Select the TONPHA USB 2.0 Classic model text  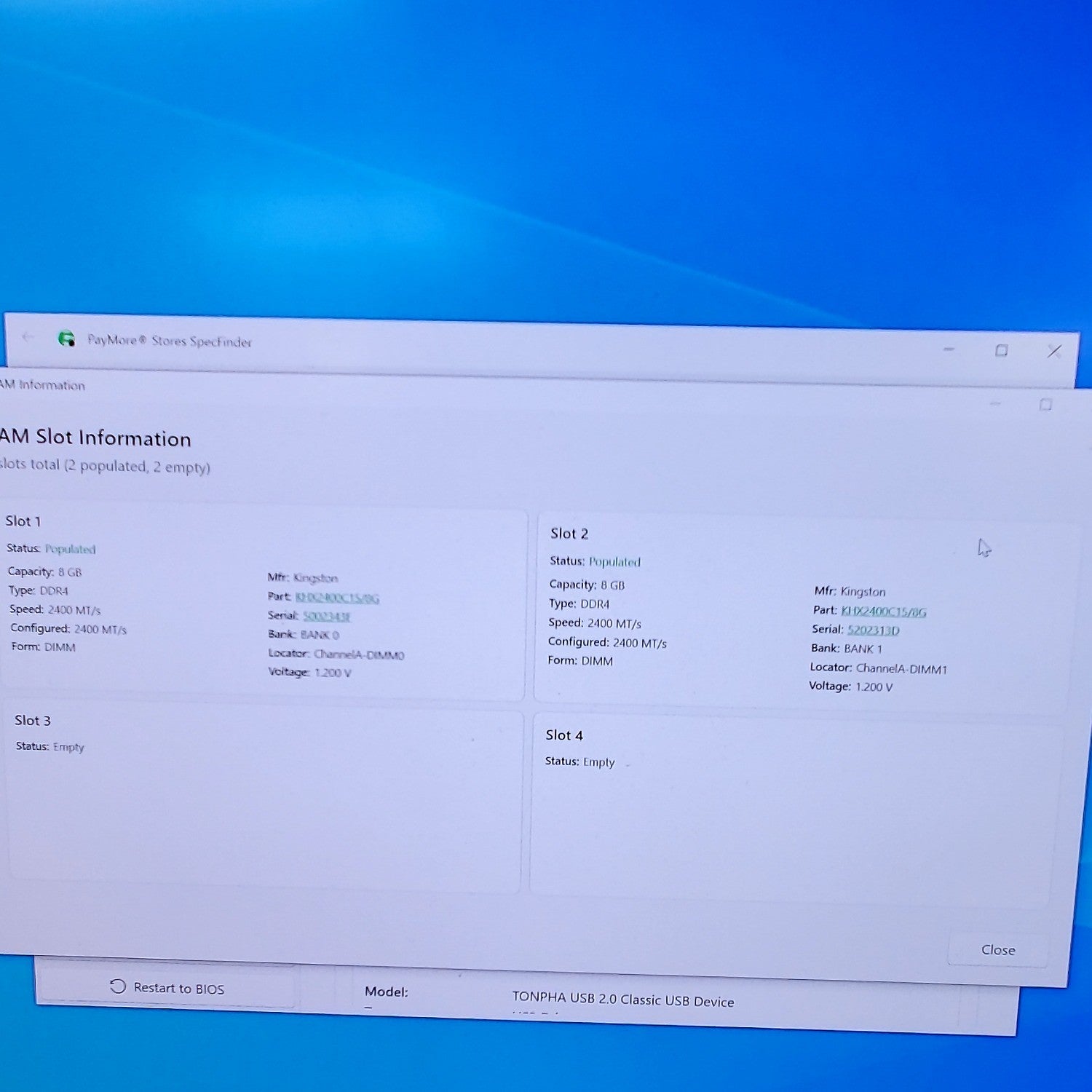[623, 1000]
